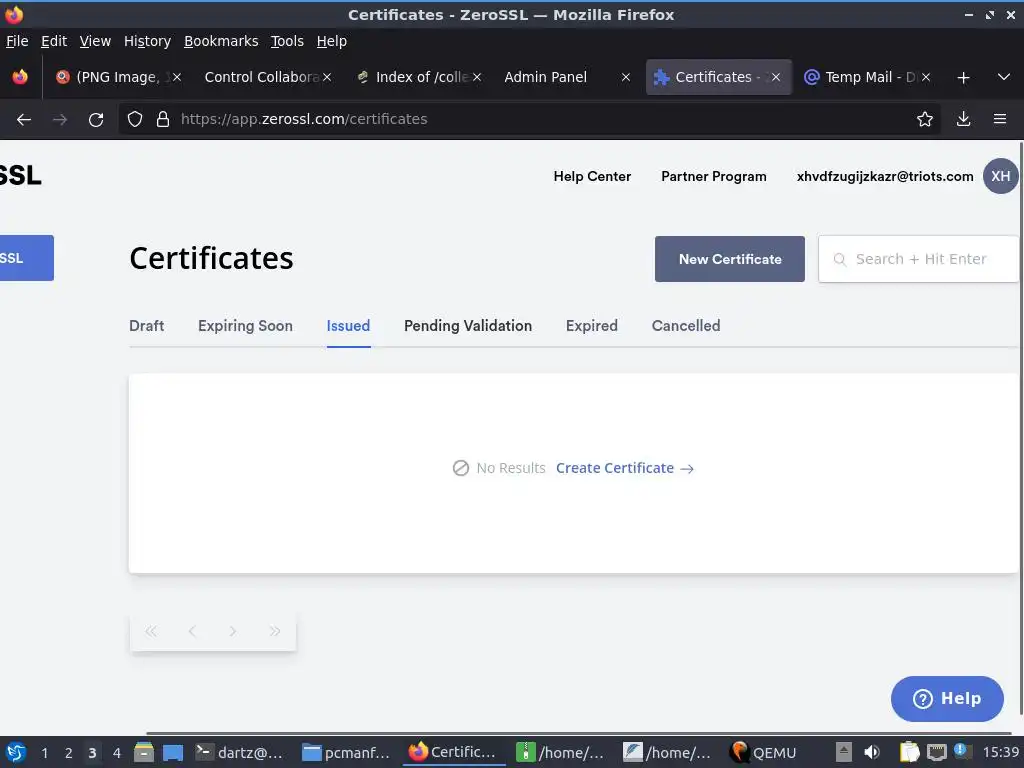This screenshot has width=1024, height=768.
Task: Click the account email xhvdfzugijzkazr@triots.com
Action: pyautogui.click(x=884, y=176)
